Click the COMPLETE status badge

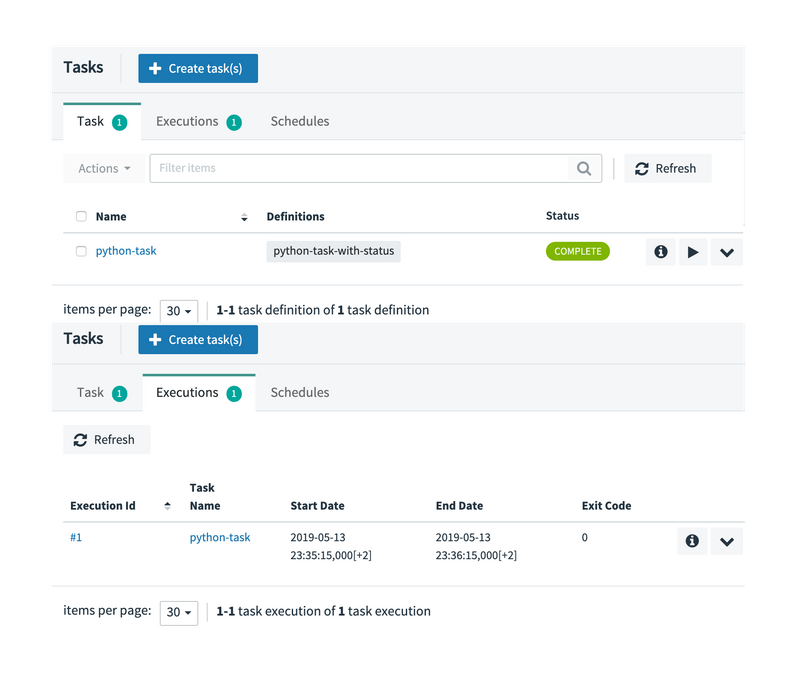click(577, 252)
